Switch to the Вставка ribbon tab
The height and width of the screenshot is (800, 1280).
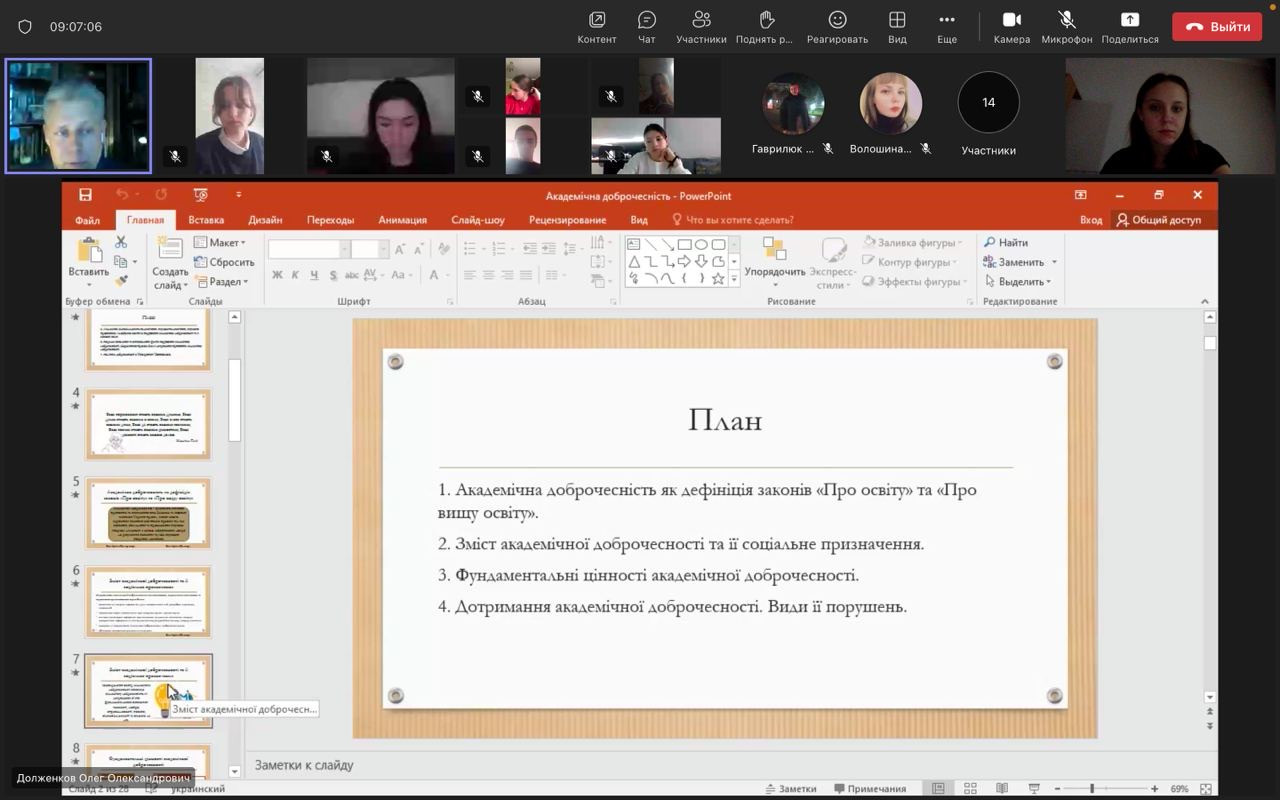pos(206,220)
